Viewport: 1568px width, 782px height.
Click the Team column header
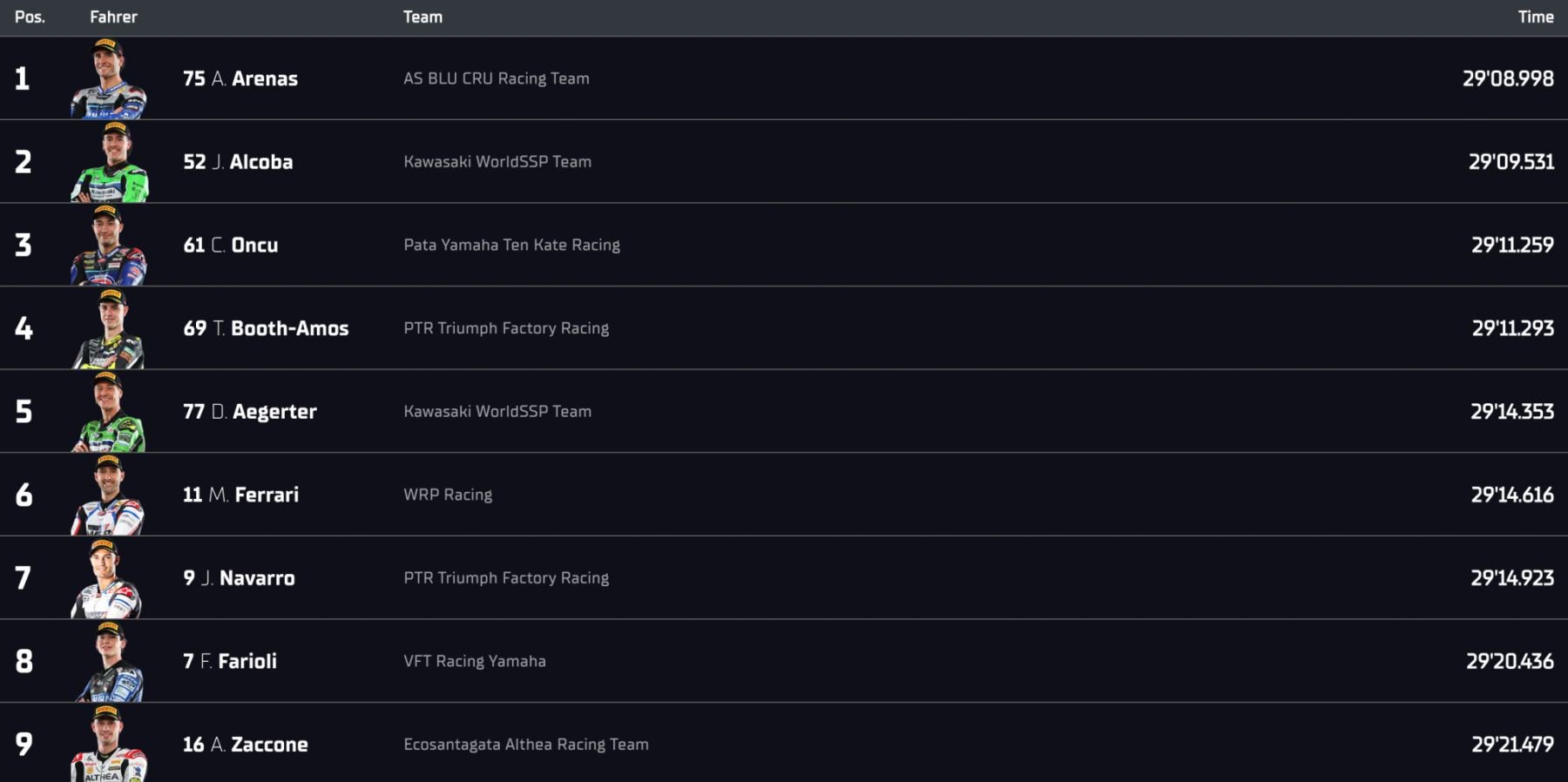coord(422,17)
